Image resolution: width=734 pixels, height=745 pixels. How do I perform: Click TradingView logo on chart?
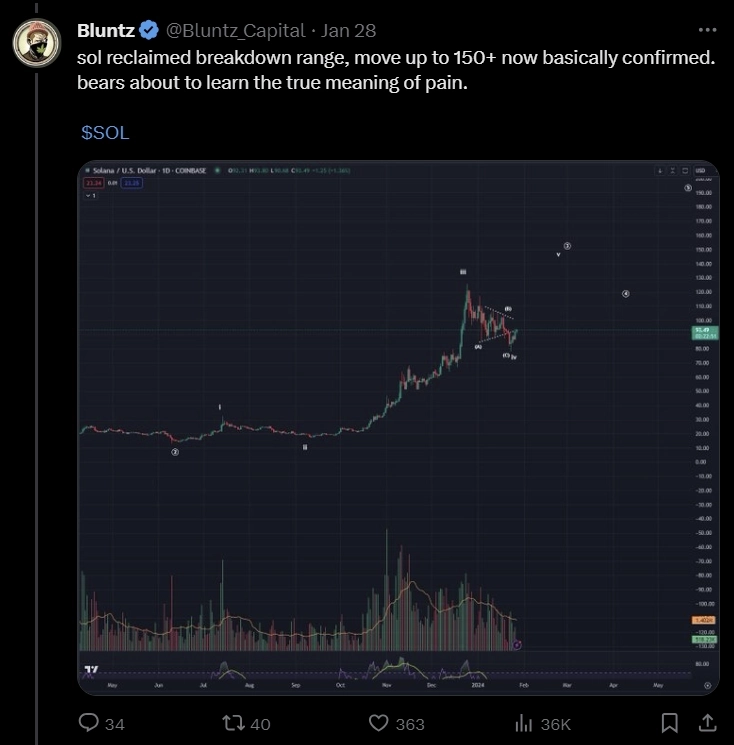pos(91,670)
